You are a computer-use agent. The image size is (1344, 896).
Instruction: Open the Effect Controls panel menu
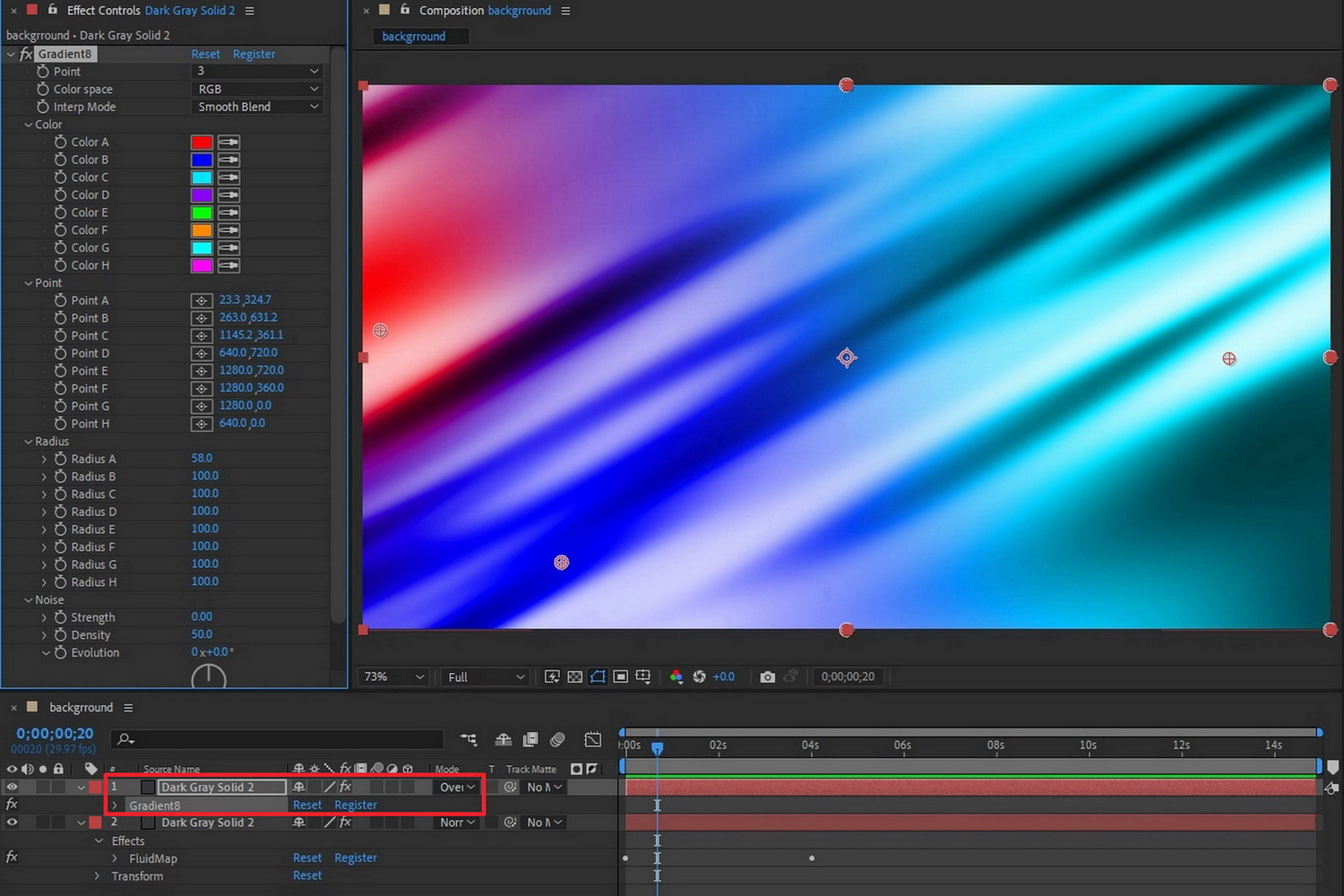(249, 11)
